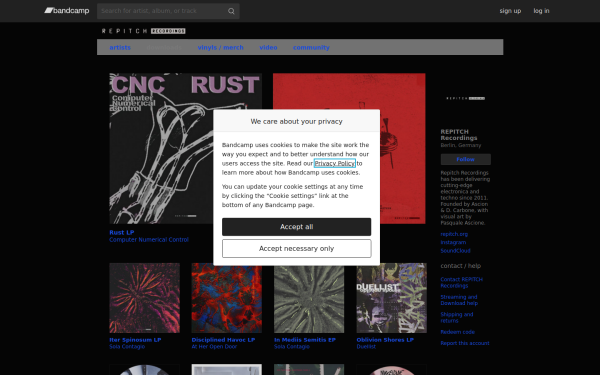This screenshot has height=375, width=600.
Task: Open Report this account link
Action: 465,343
